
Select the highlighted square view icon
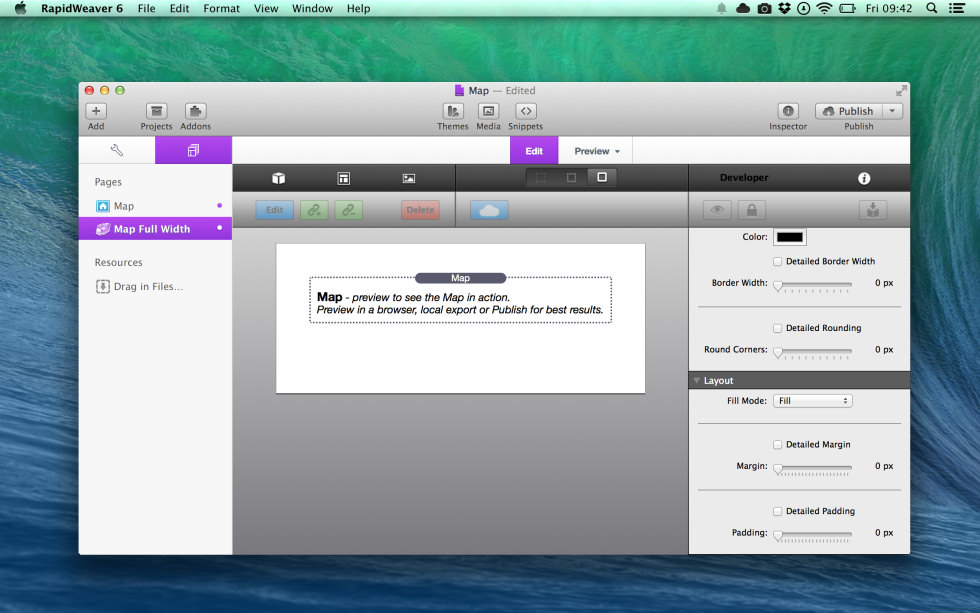point(601,177)
